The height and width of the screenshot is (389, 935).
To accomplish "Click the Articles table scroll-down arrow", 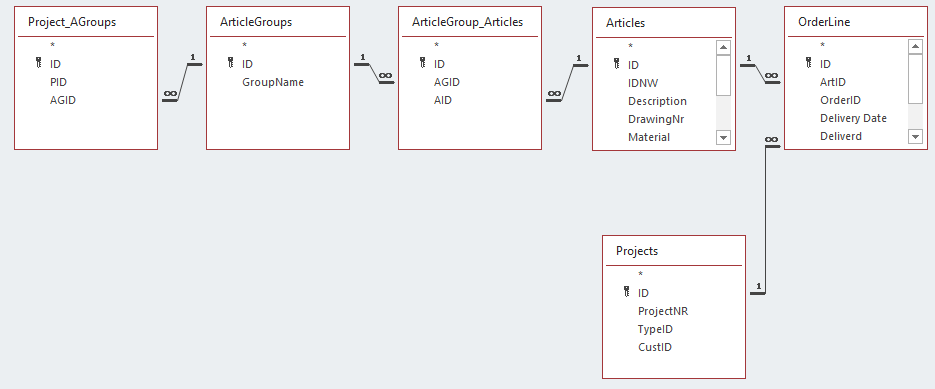I will (x=723, y=137).
